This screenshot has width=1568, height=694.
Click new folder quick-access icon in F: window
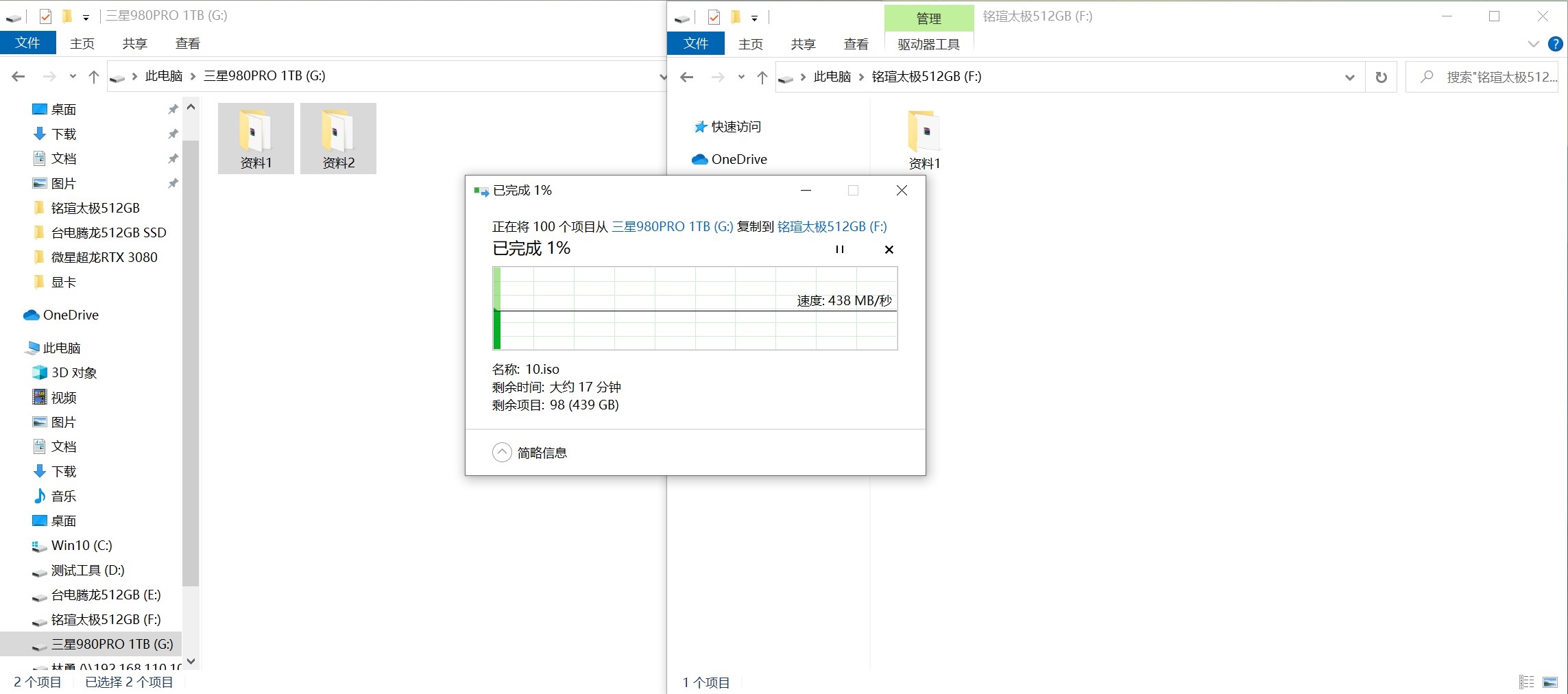(736, 16)
